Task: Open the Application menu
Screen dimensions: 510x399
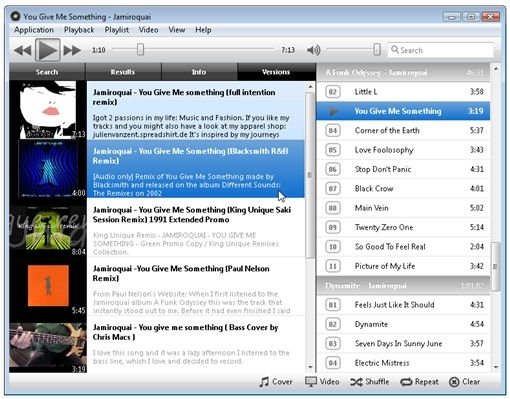Action: pyautogui.click(x=34, y=30)
